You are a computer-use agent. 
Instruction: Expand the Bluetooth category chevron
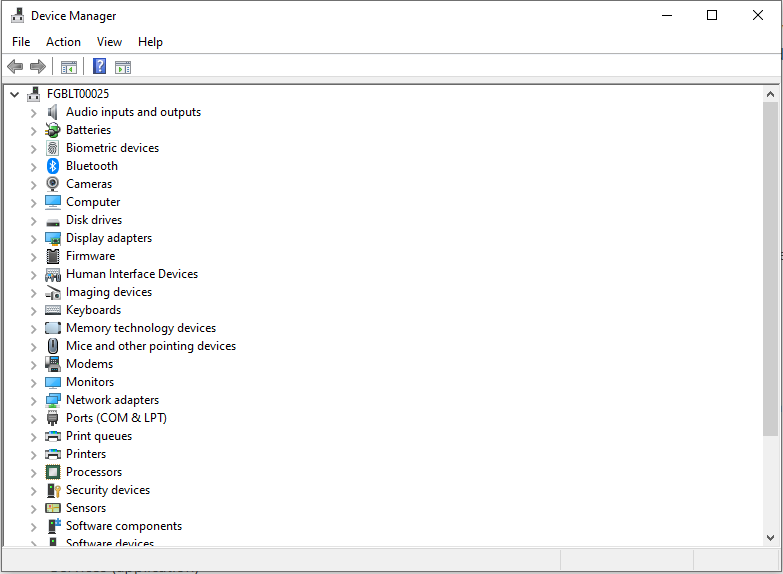click(33, 167)
